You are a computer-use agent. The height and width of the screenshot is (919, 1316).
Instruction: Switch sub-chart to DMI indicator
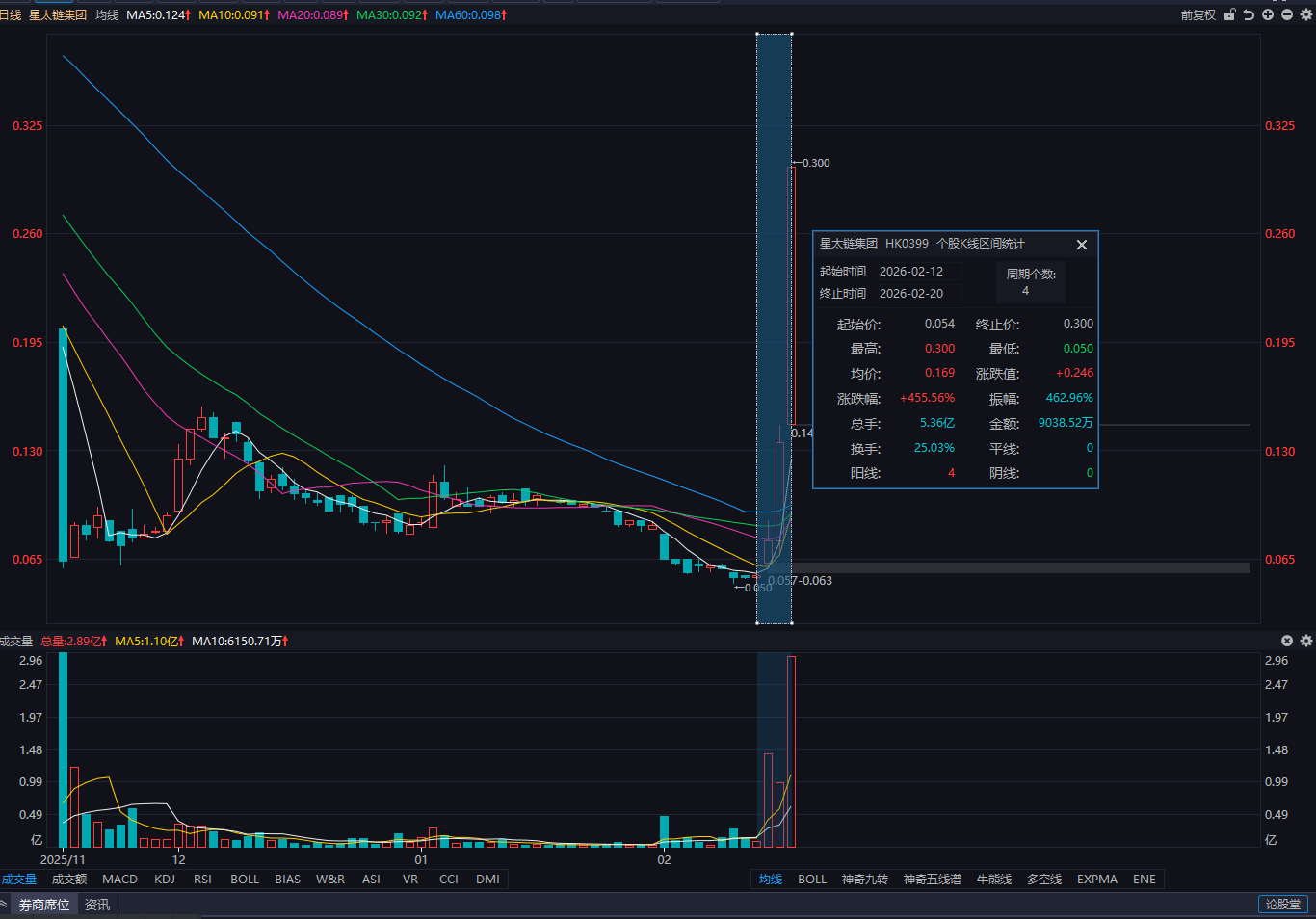[x=488, y=880]
